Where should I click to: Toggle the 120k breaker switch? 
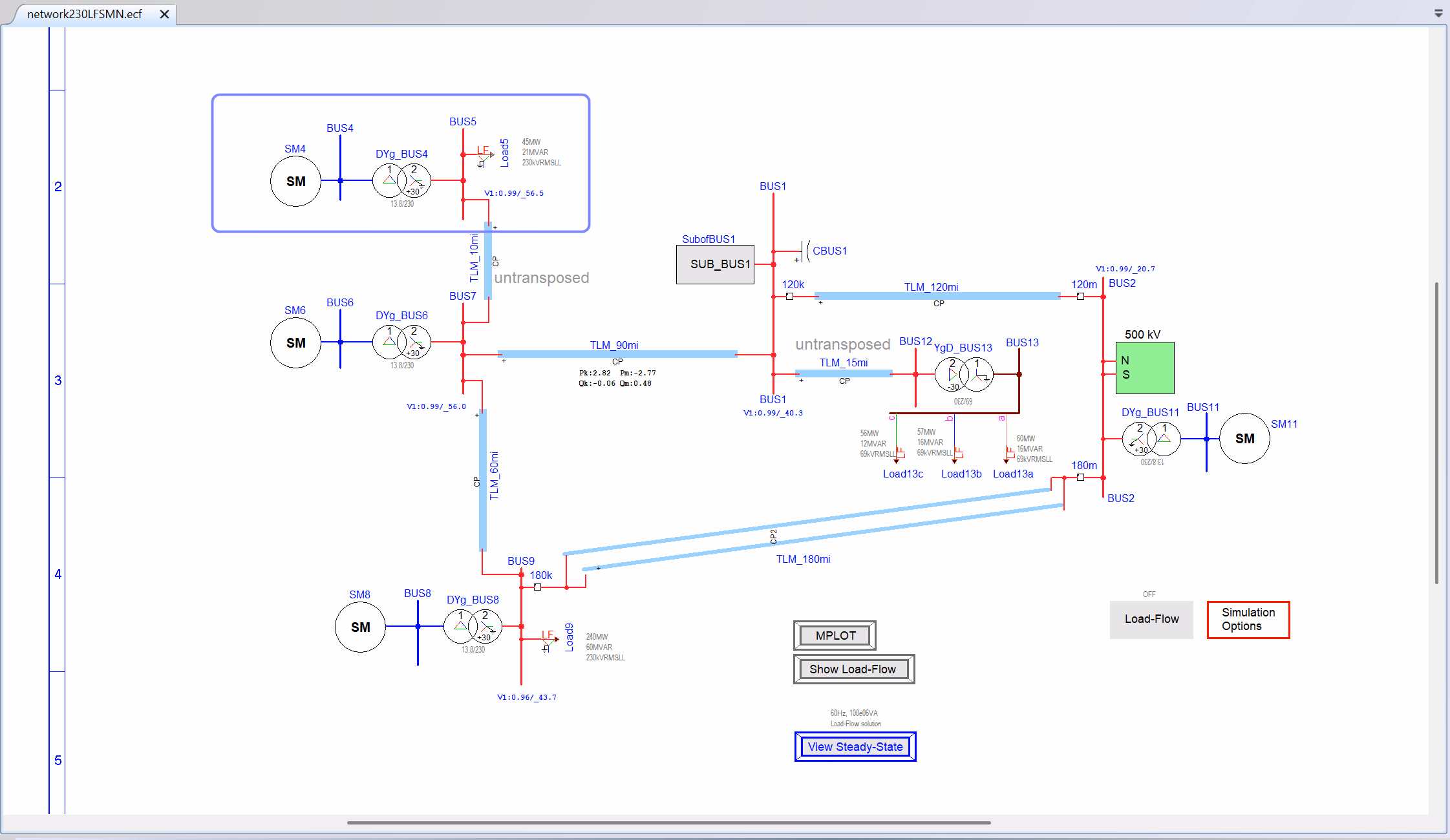click(789, 297)
